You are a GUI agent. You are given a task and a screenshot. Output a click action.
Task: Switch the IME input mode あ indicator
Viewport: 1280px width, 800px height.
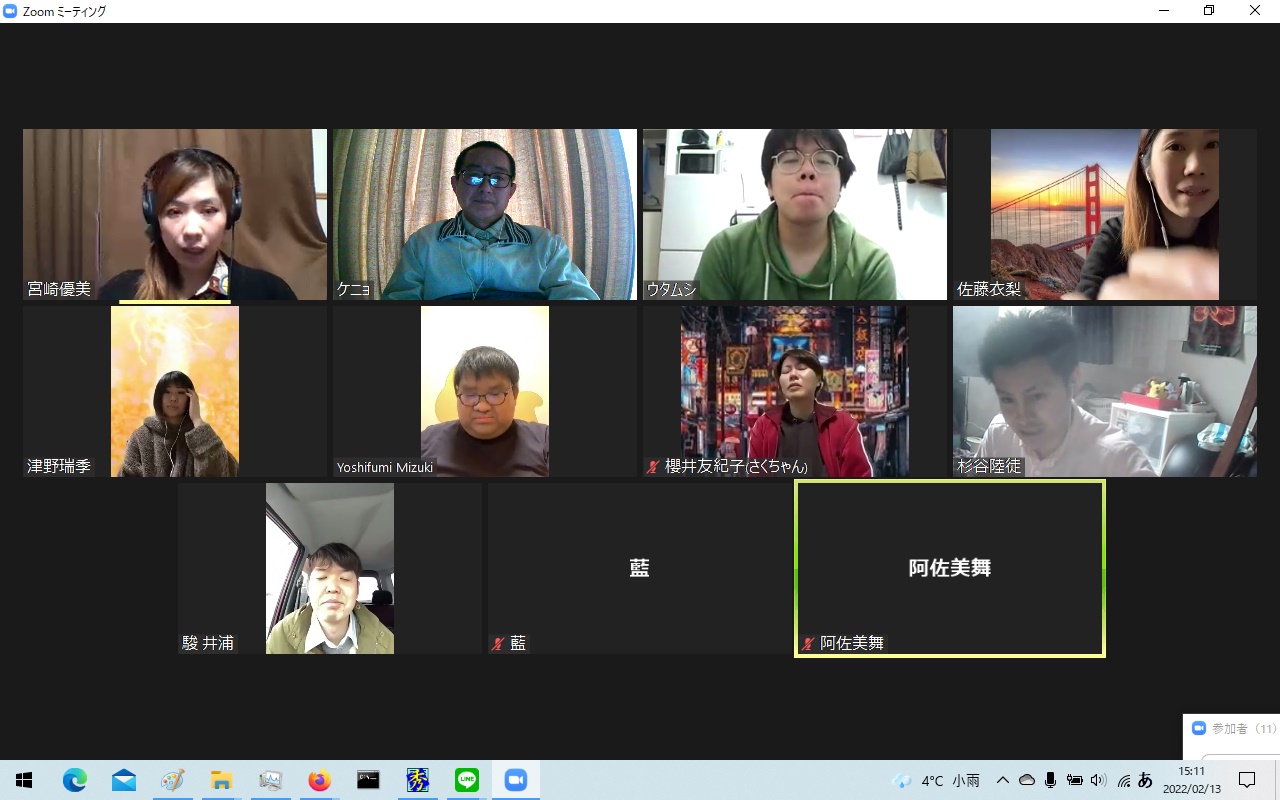(x=1145, y=780)
